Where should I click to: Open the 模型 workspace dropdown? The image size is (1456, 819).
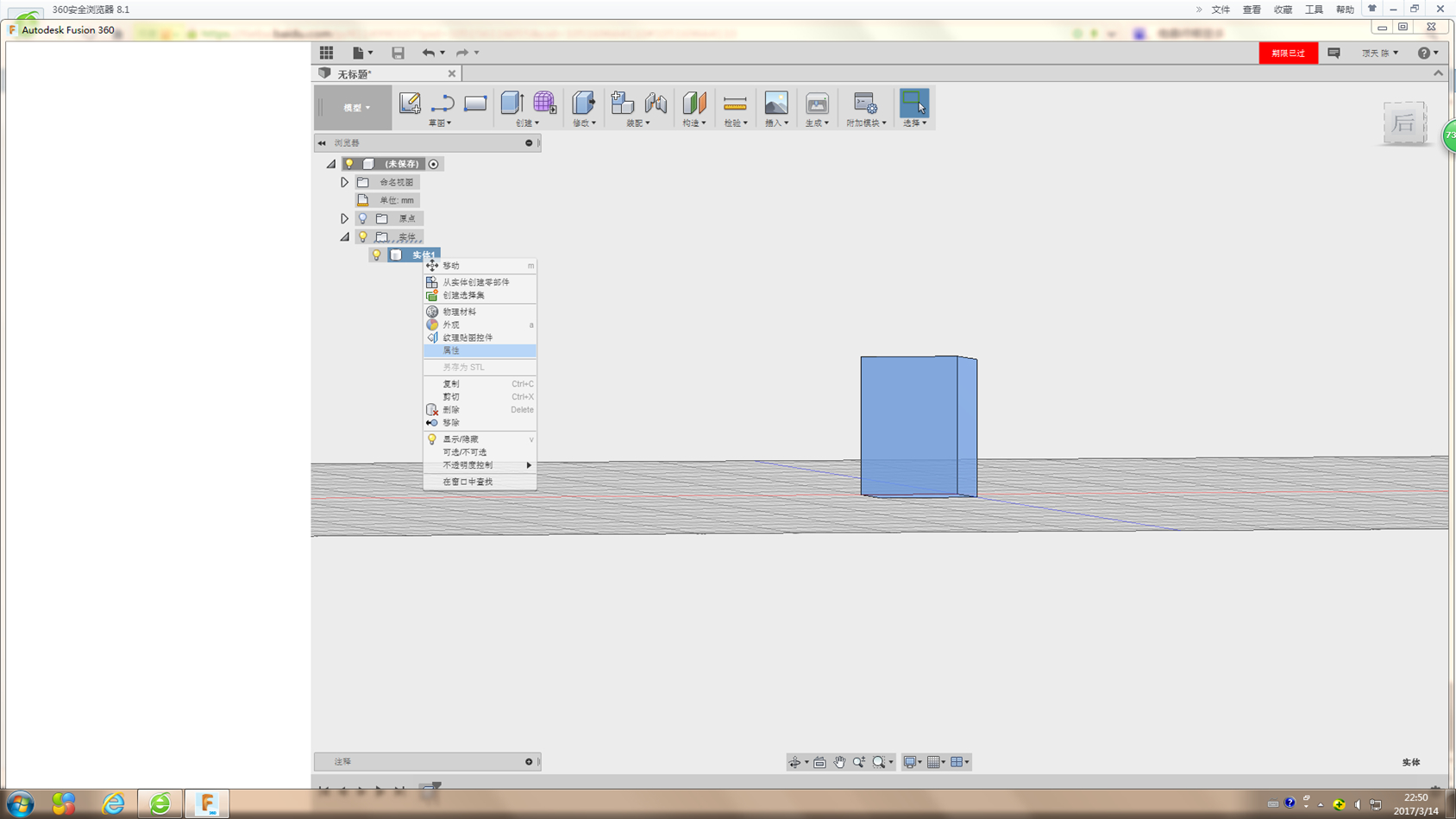coord(355,108)
